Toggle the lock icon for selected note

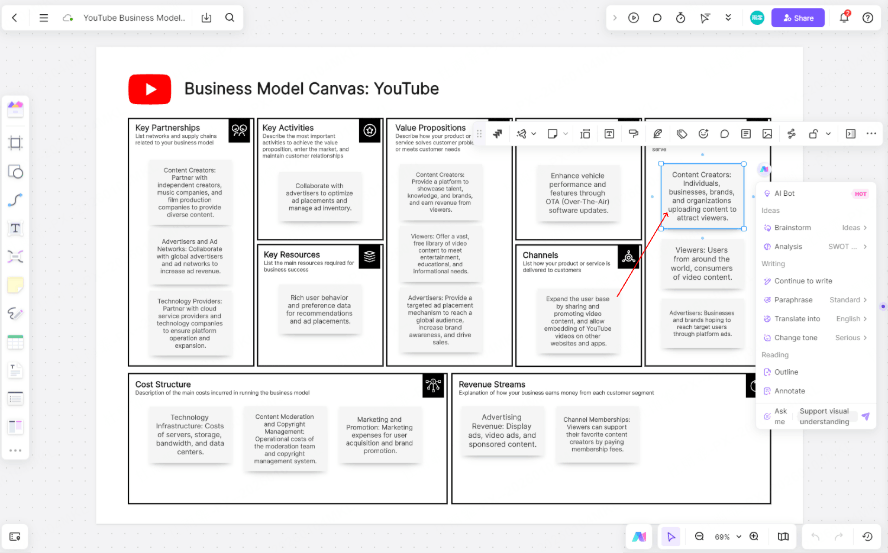pos(813,134)
